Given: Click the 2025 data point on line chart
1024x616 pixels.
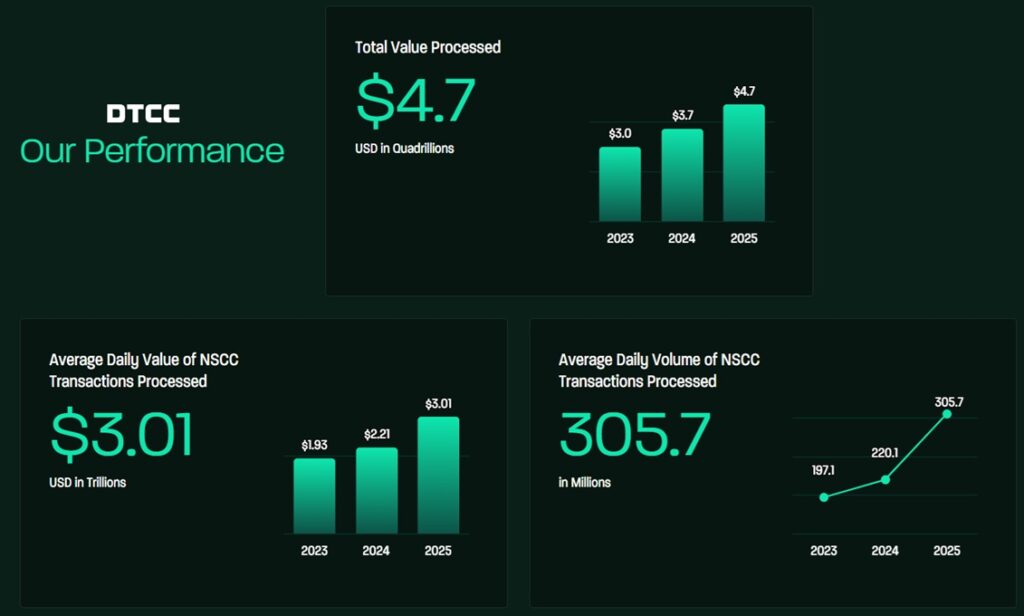Looking at the screenshot, I should [947, 414].
